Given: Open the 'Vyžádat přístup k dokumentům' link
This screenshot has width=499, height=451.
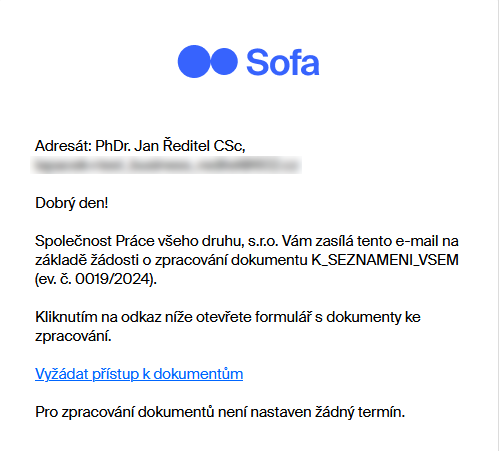Looking at the screenshot, I should click(x=139, y=374).
